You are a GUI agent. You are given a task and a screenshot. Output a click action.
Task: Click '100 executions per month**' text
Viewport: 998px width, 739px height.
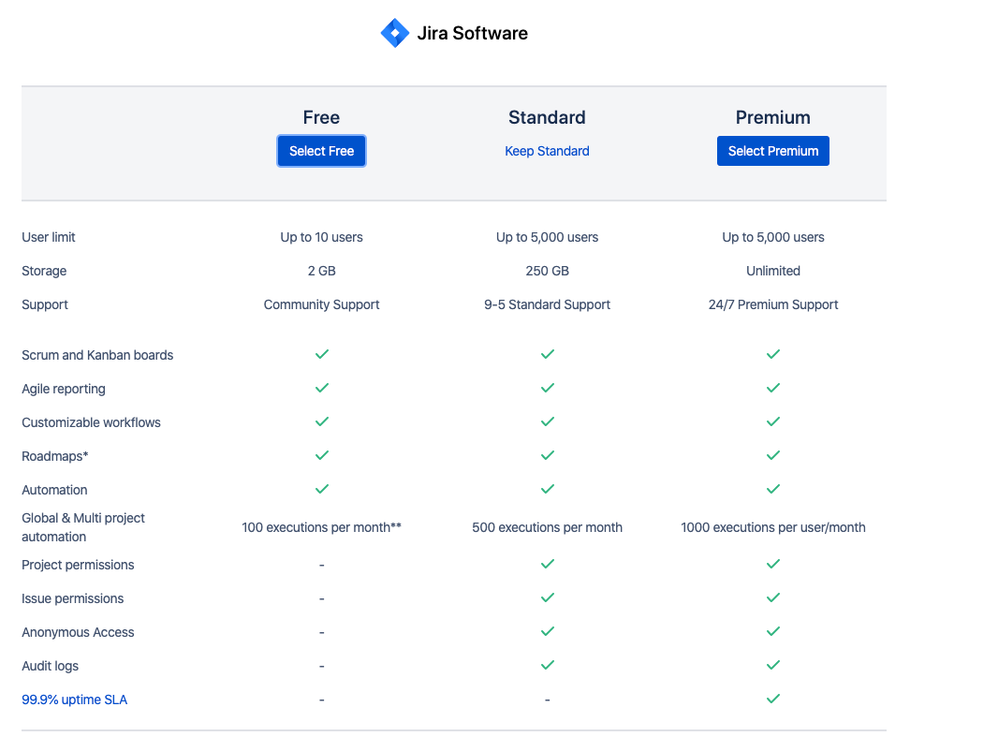321,528
